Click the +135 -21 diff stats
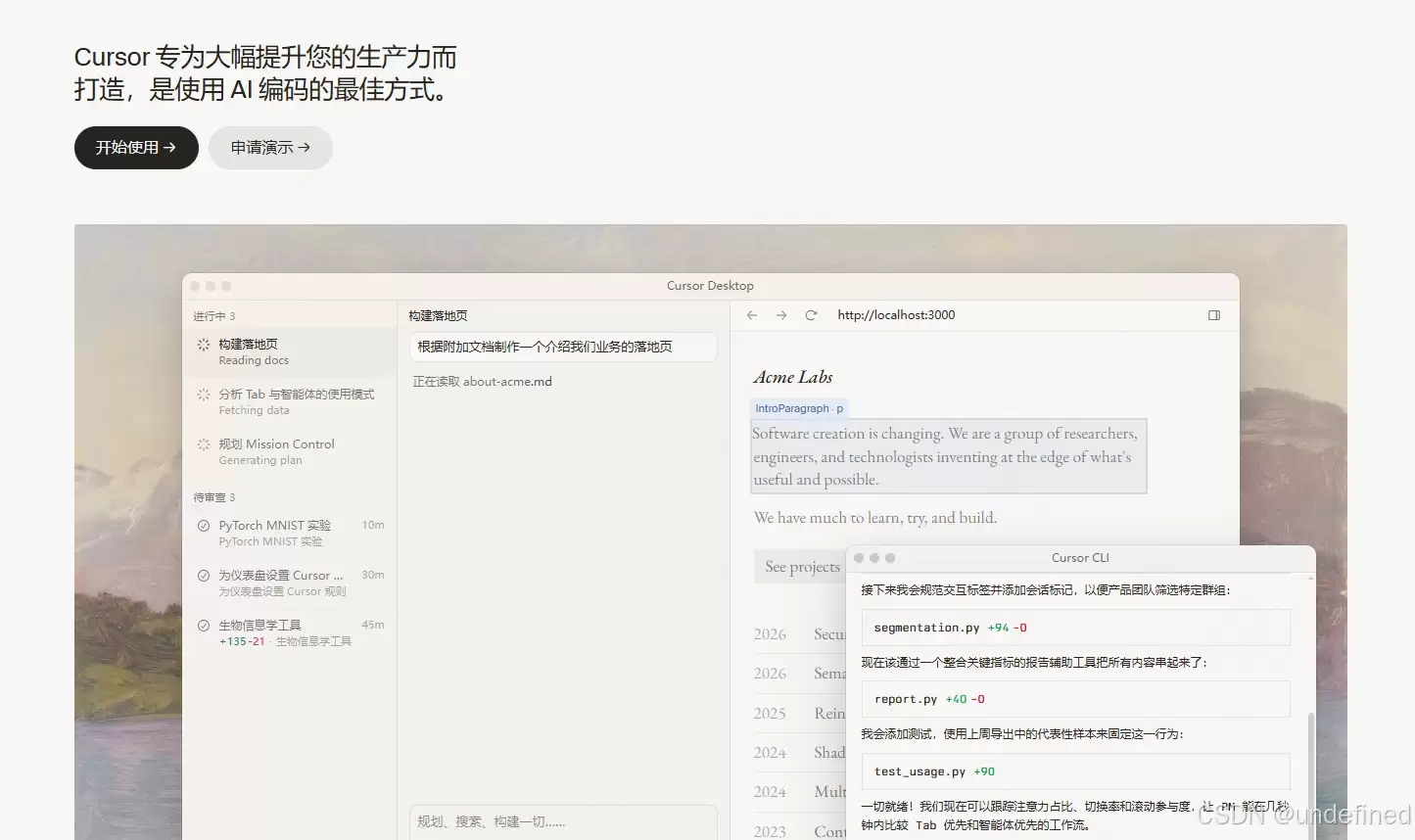Image resolution: width=1415 pixels, height=840 pixels. tap(242, 642)
